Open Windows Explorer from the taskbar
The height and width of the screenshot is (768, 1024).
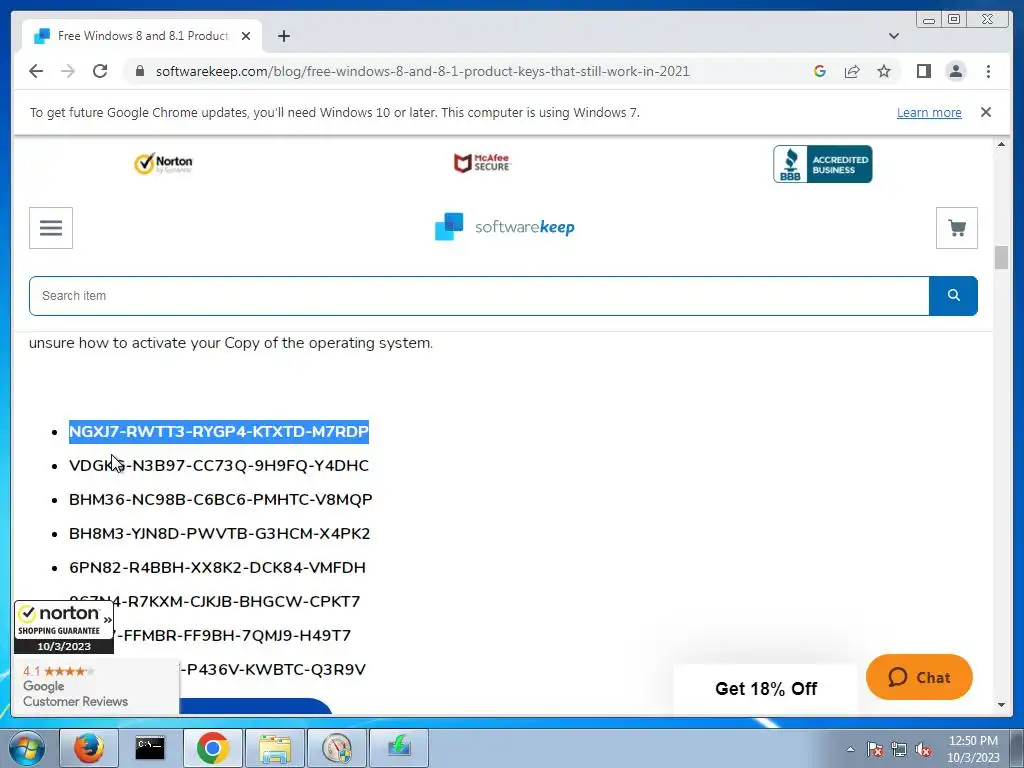(275, 748)
